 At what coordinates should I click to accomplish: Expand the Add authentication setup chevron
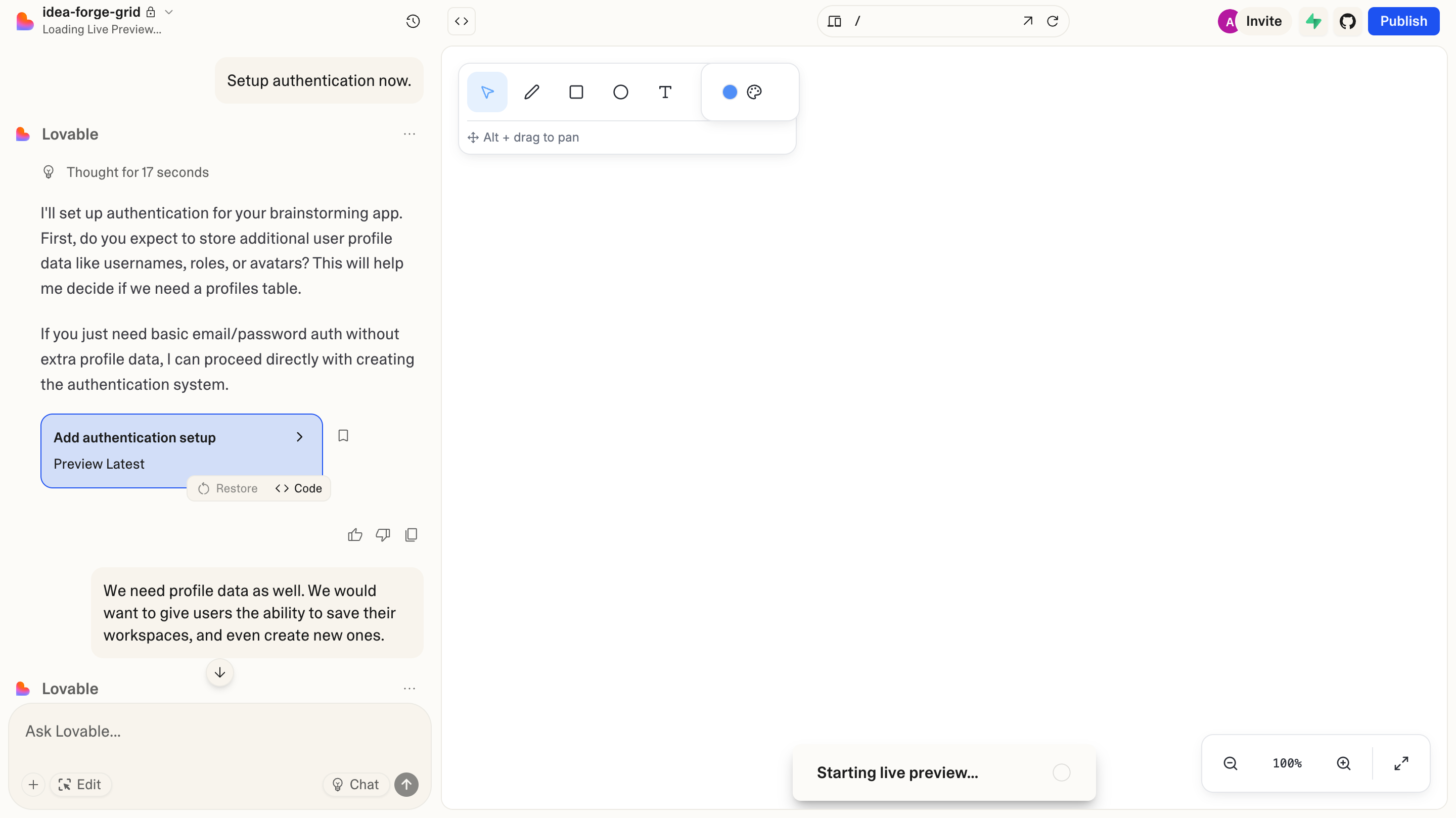pyautogui.click(x=300, y=437)
